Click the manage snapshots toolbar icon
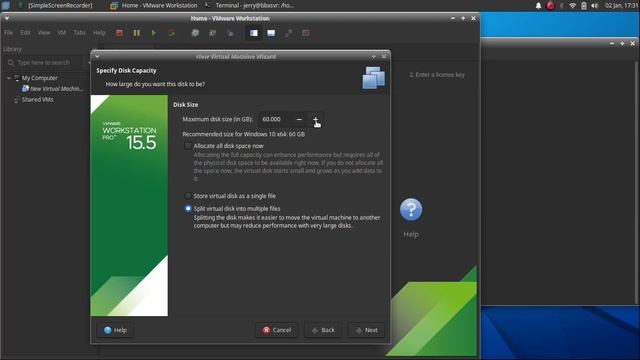 point(230,33)
